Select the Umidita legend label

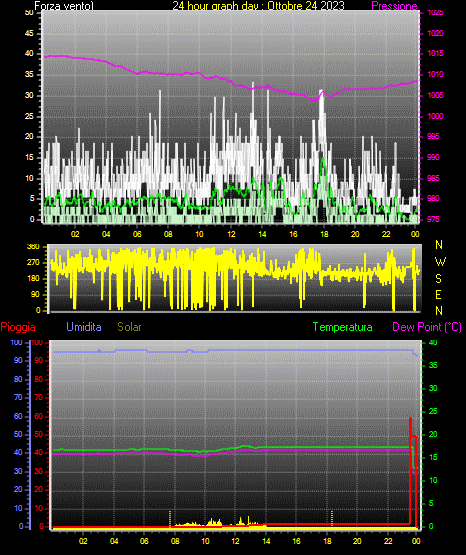[x=84, y=327]
